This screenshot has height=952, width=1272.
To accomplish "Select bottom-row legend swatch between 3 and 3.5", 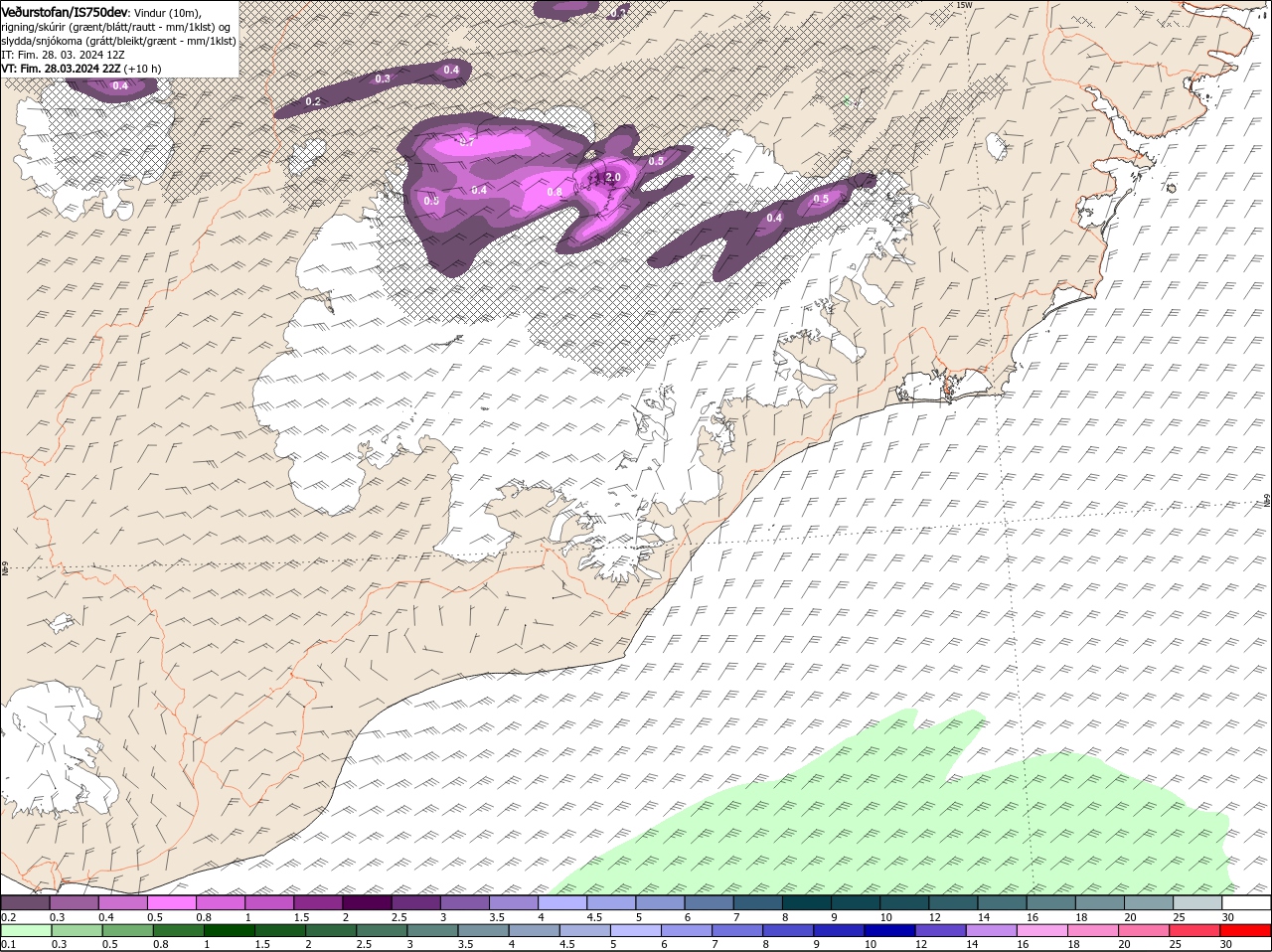I will pos(432,931).
